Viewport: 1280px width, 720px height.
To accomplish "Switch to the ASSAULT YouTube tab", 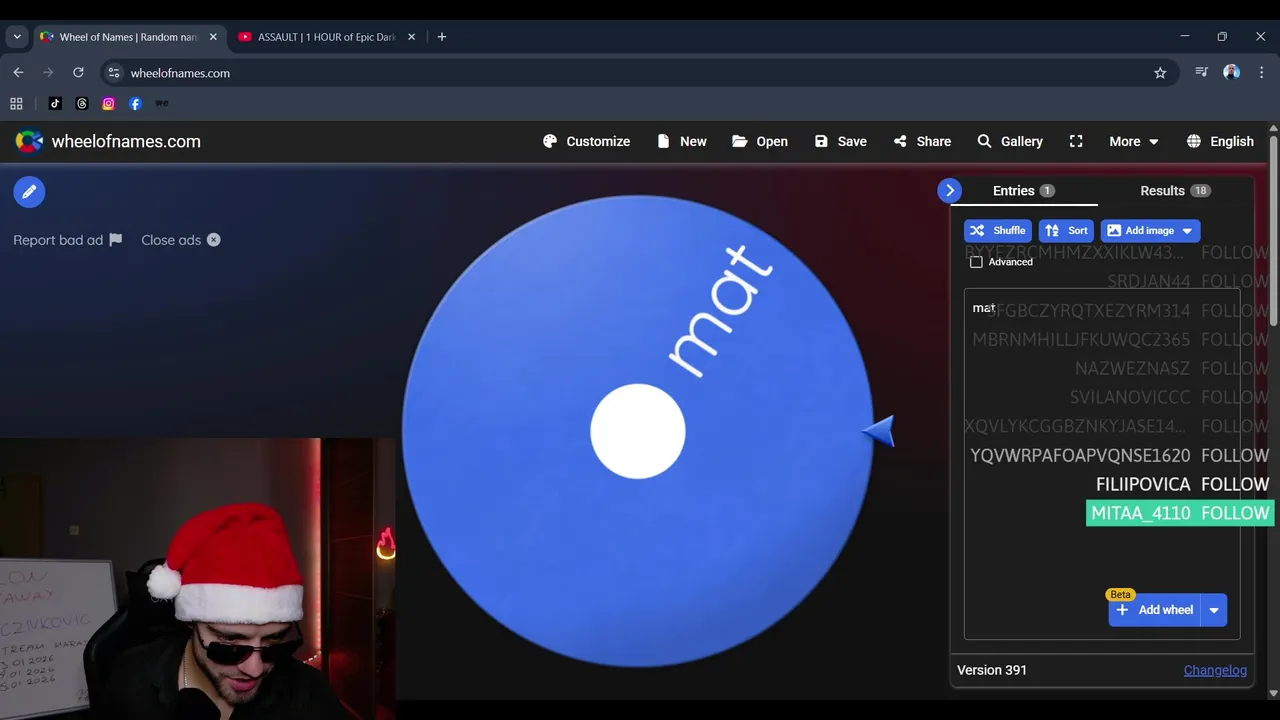I will [x=327, y=37].
